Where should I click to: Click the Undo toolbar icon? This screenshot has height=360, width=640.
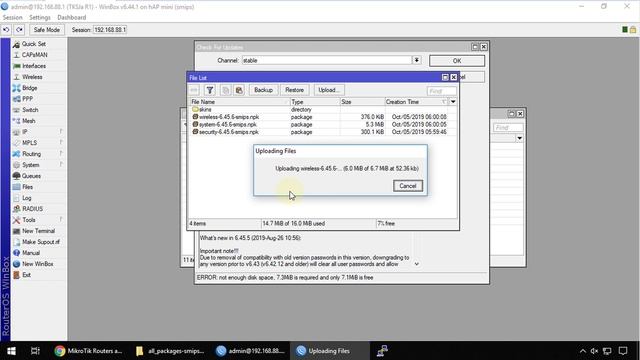6,30
